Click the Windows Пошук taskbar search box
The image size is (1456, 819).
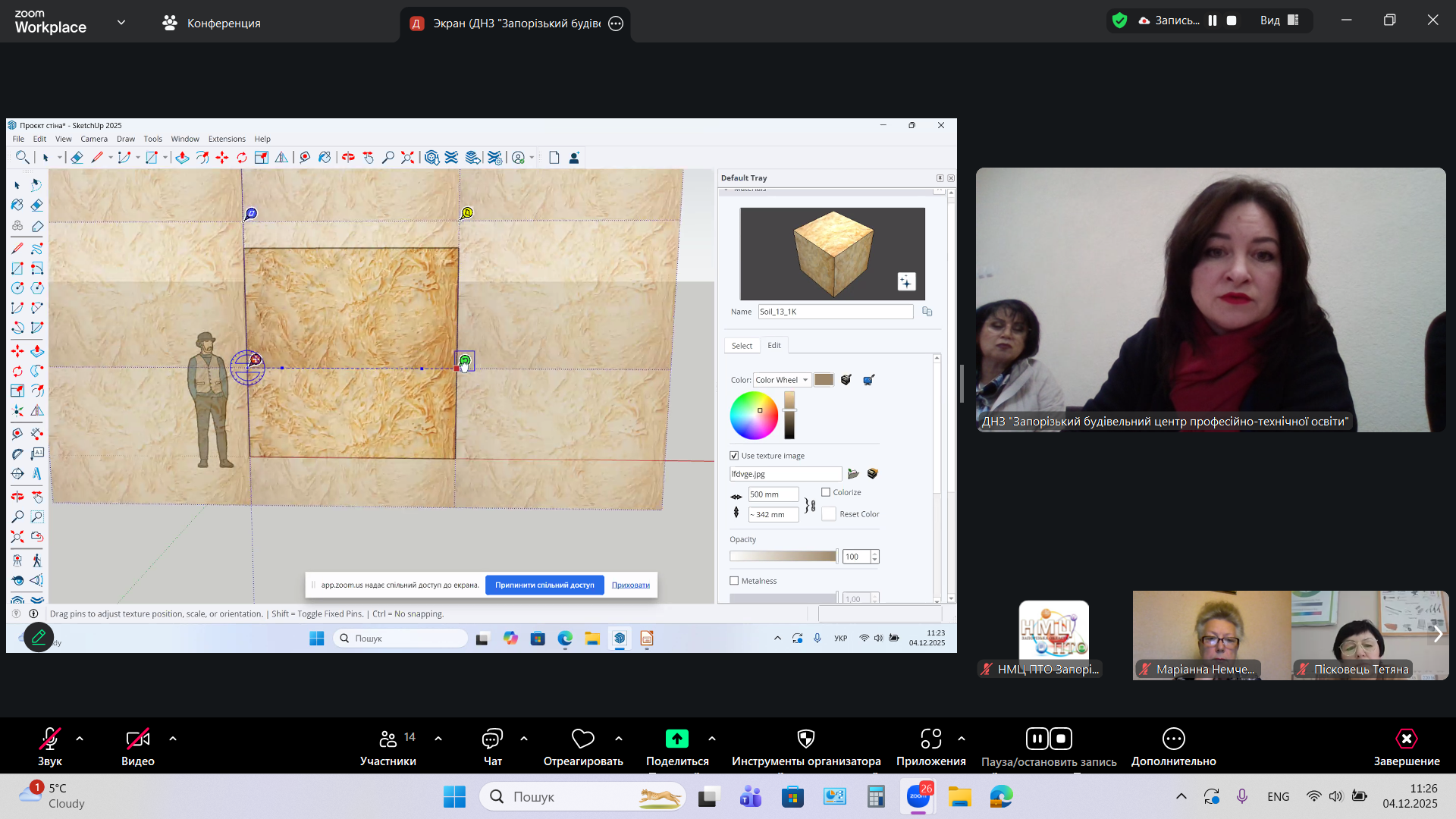(582, 796)
